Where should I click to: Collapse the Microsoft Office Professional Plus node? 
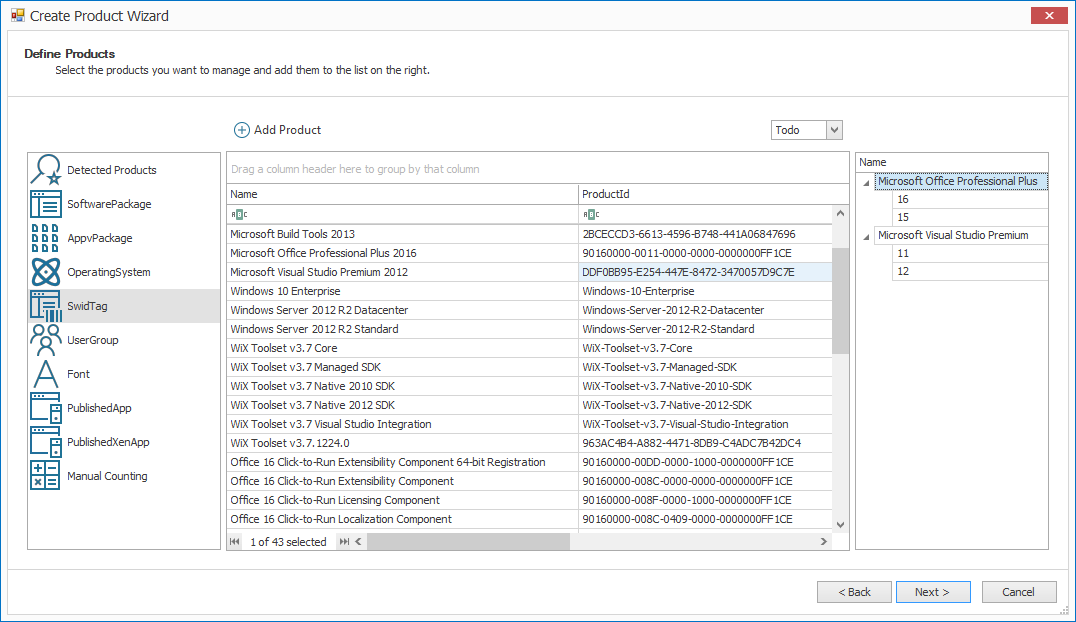(x=866, y=183)
